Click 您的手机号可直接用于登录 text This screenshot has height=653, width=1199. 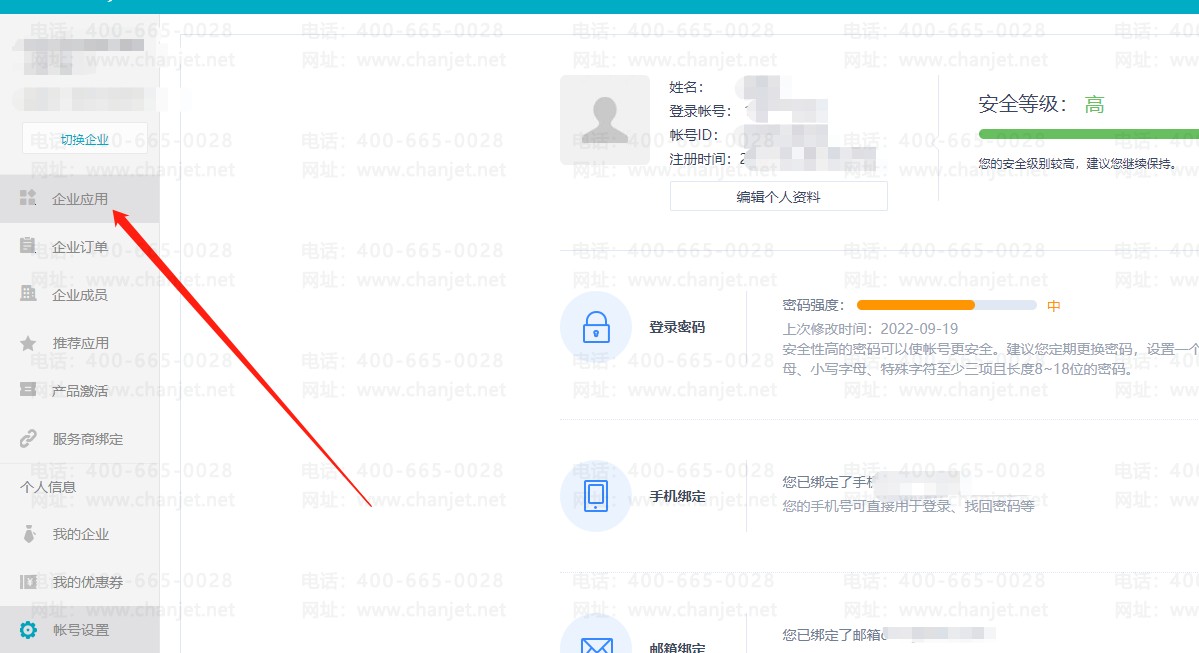pyautogui.click(x=908, y=505)
